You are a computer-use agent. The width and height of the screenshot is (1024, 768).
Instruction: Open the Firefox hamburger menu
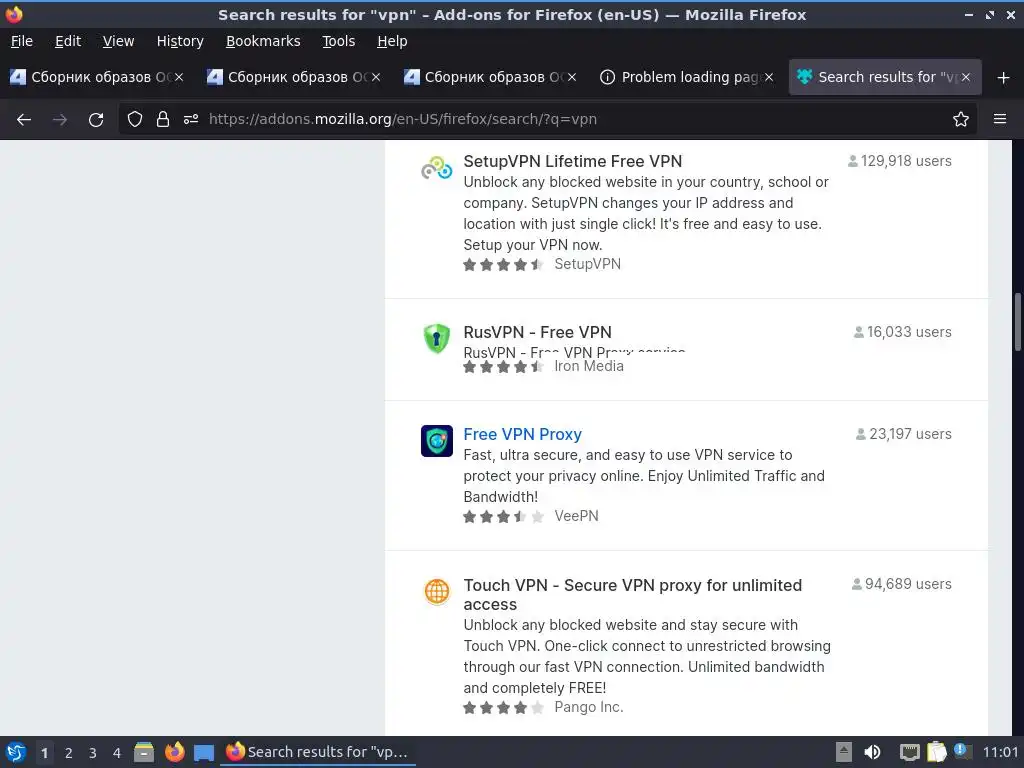point(1000,119)
